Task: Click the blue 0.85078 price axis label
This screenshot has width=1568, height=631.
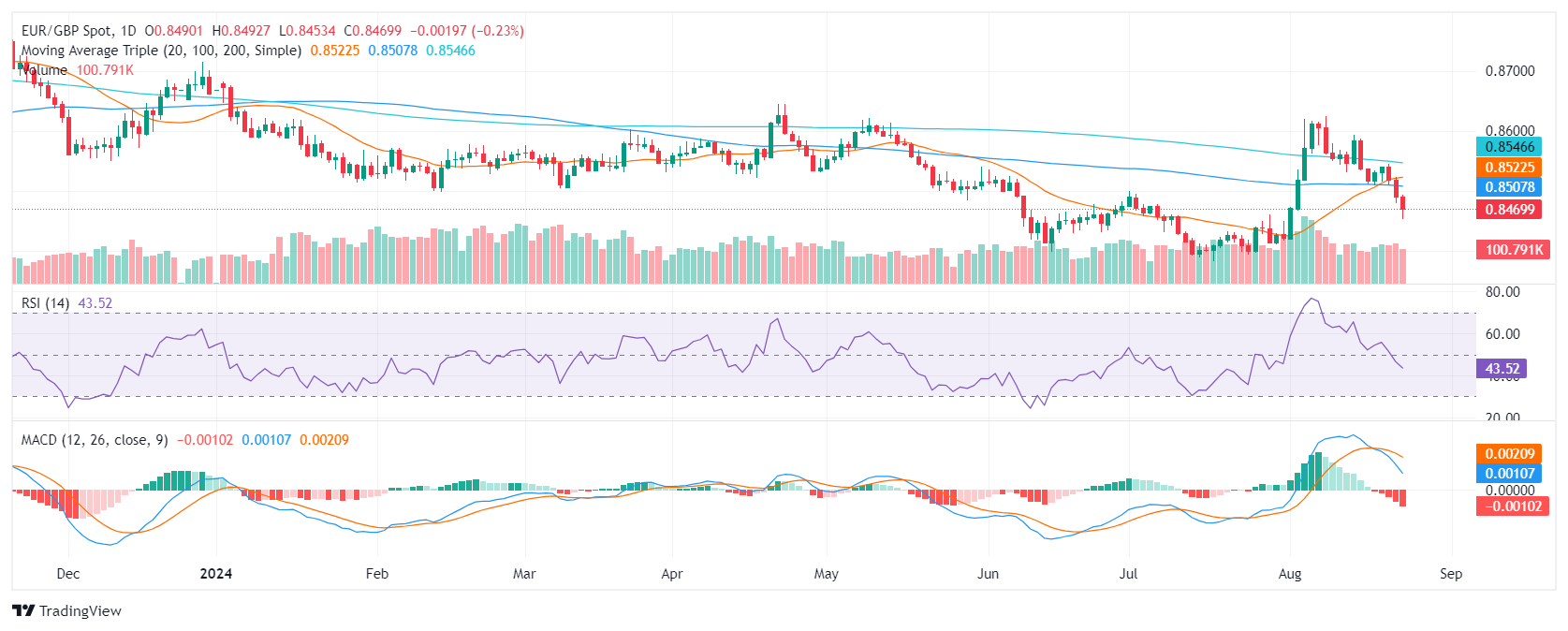Action: pyautogui.click(x=1509, y=187)
